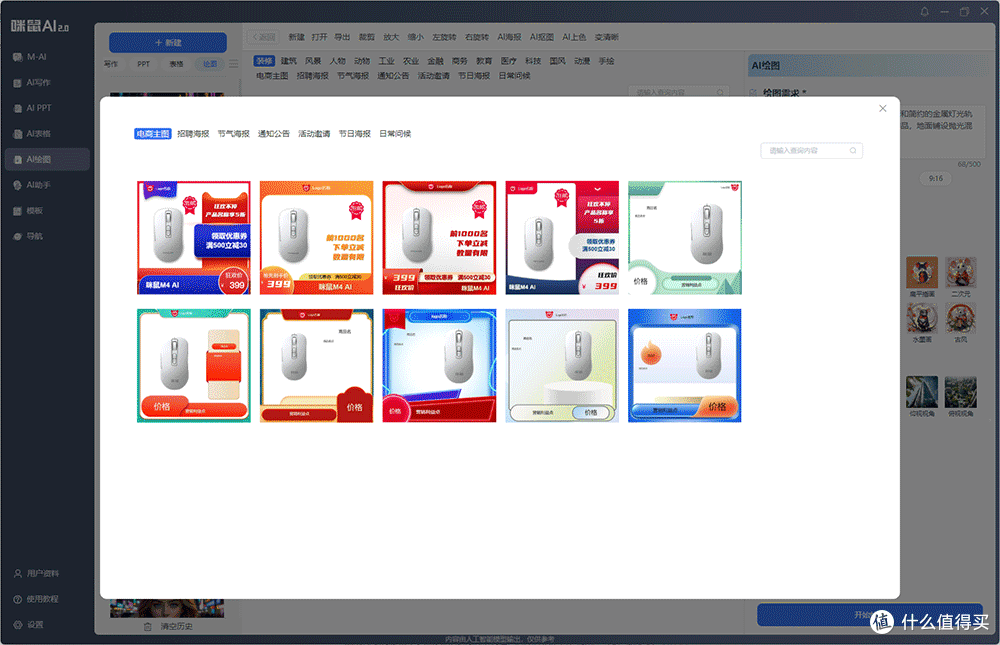1000x645 pixels.
Task: Click the list menu icon beside 绘图 tab
Action: (x=233, y=64)
